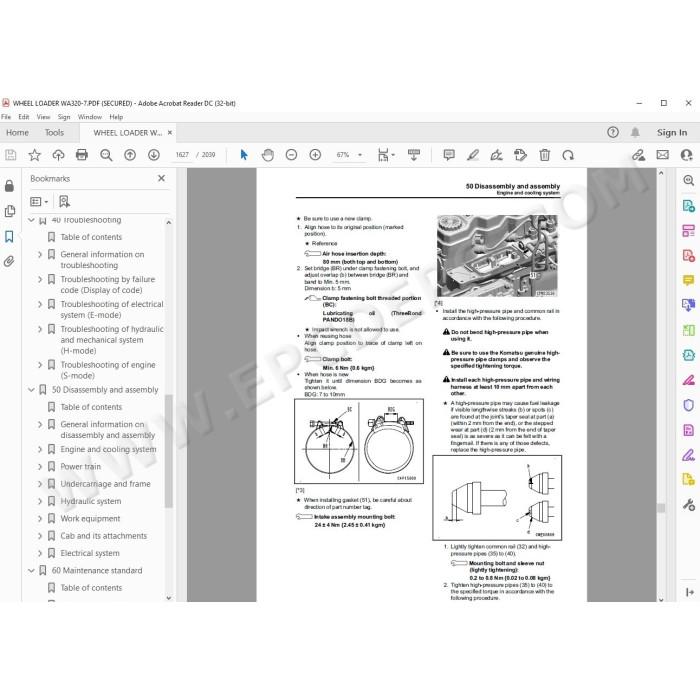Open Help question mark icon
Viewport: 700px width, 700px height.
point(613,132)
